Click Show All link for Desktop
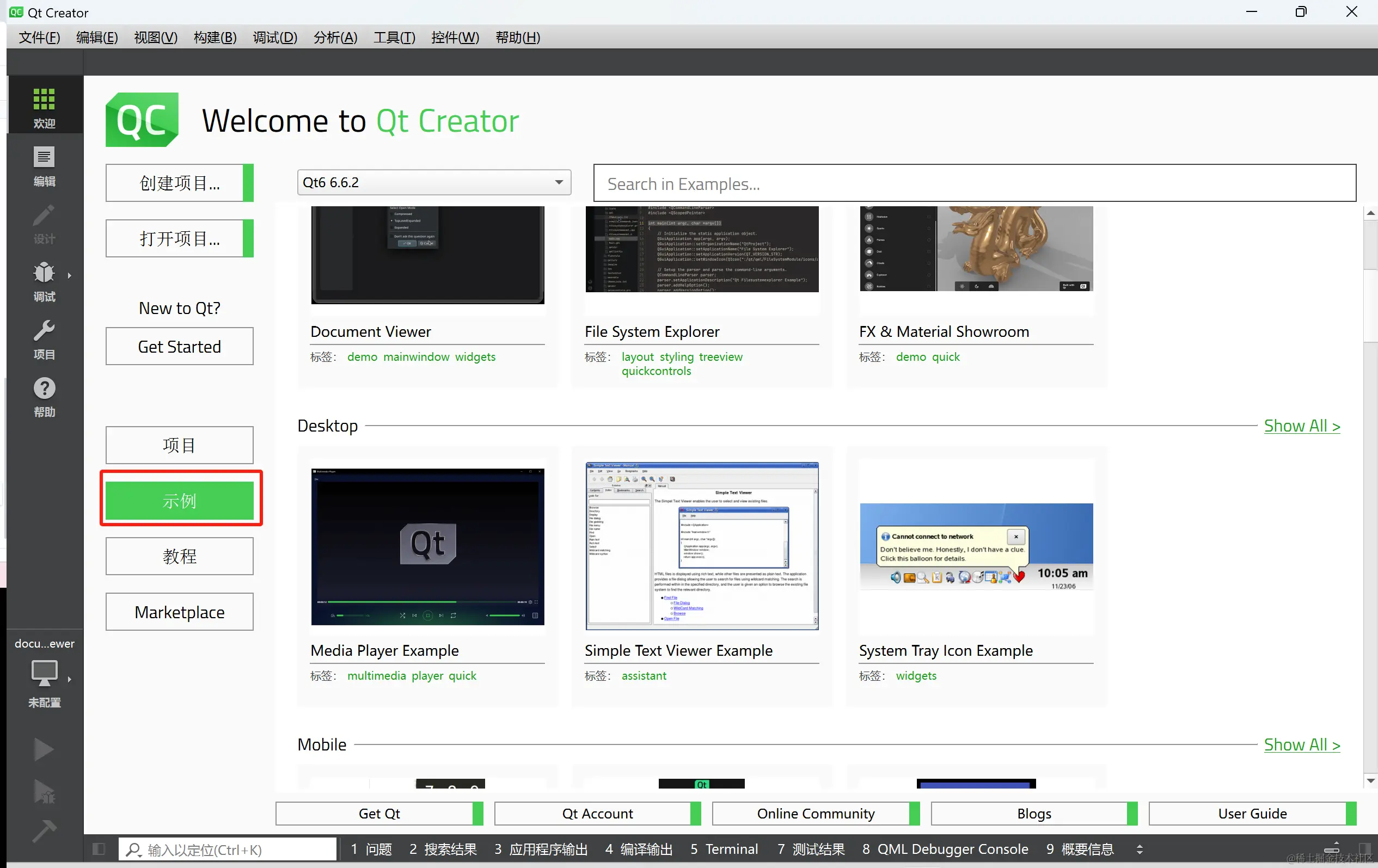1378x868 pixels. pos(1301,426)
